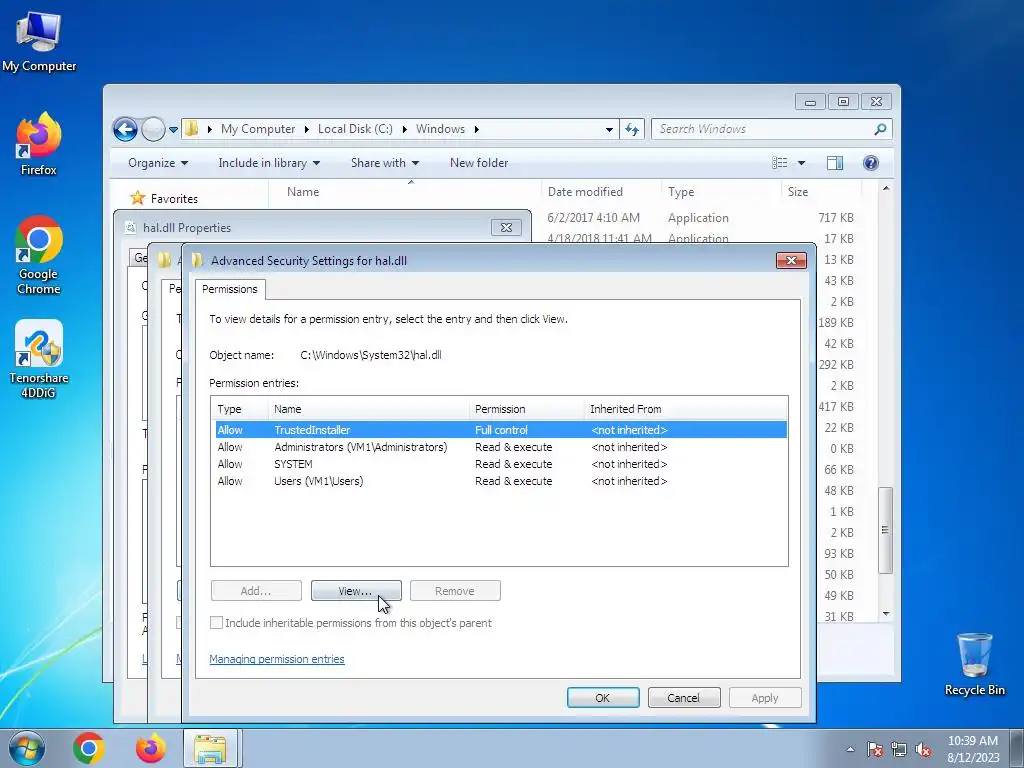The height and width of the screenshot is (768, 1024).
Task: Open Google Chrome desktop shortcut
Action: coord(39,255)
